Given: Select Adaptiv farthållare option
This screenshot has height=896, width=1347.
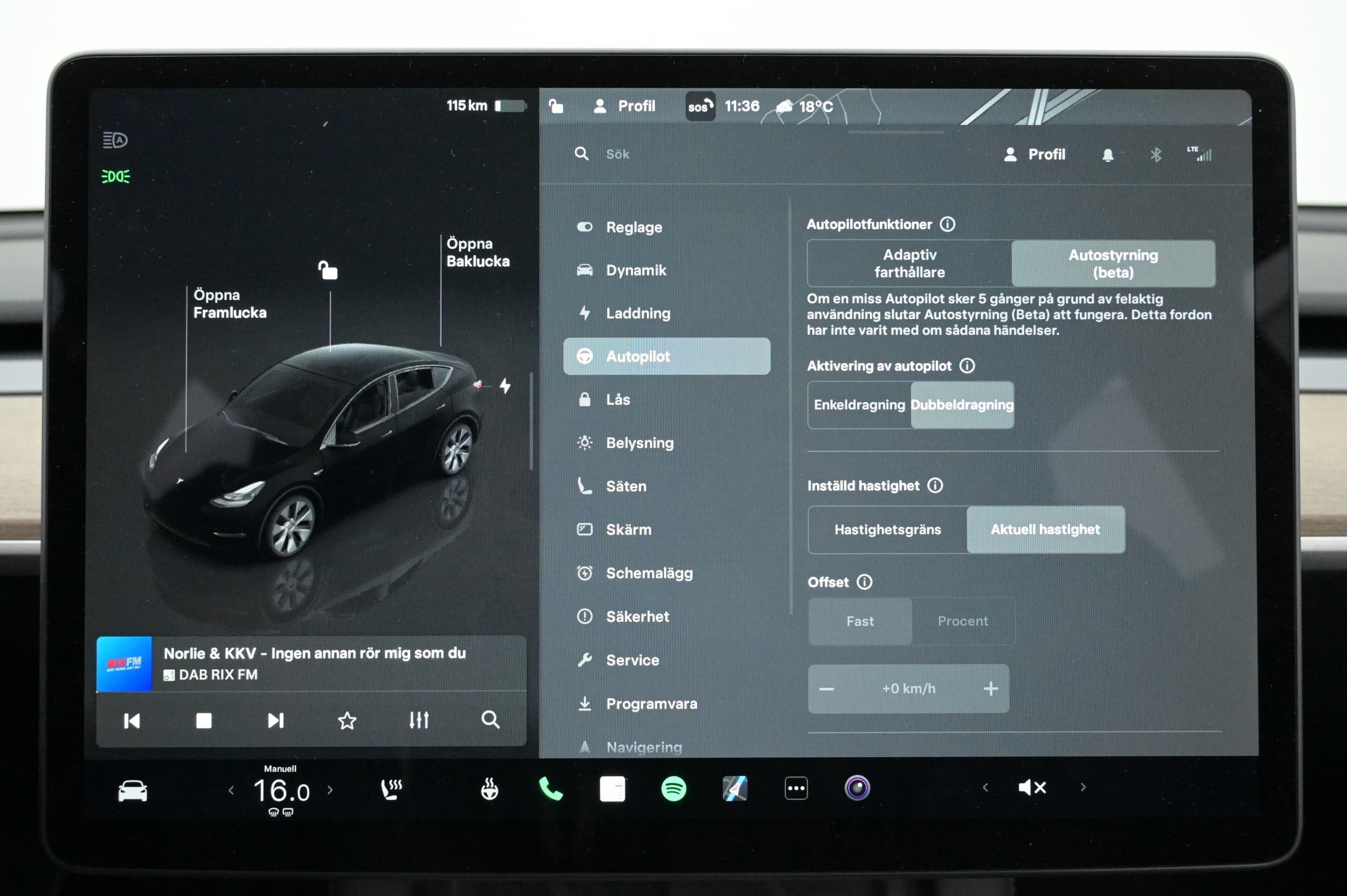Looking at the screenshot, I should tap(909, 263).
